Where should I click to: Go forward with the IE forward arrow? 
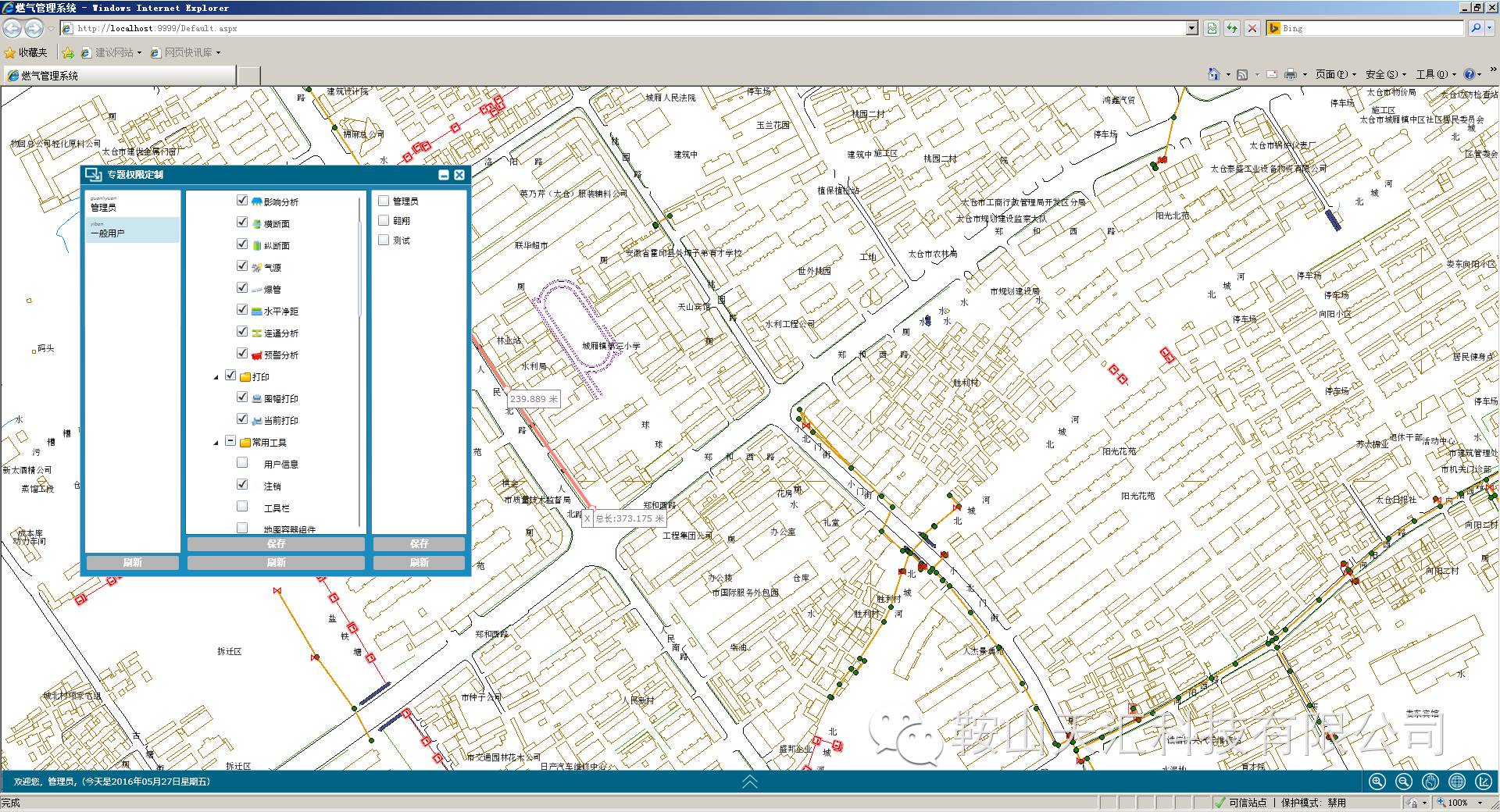pos(34,28)
